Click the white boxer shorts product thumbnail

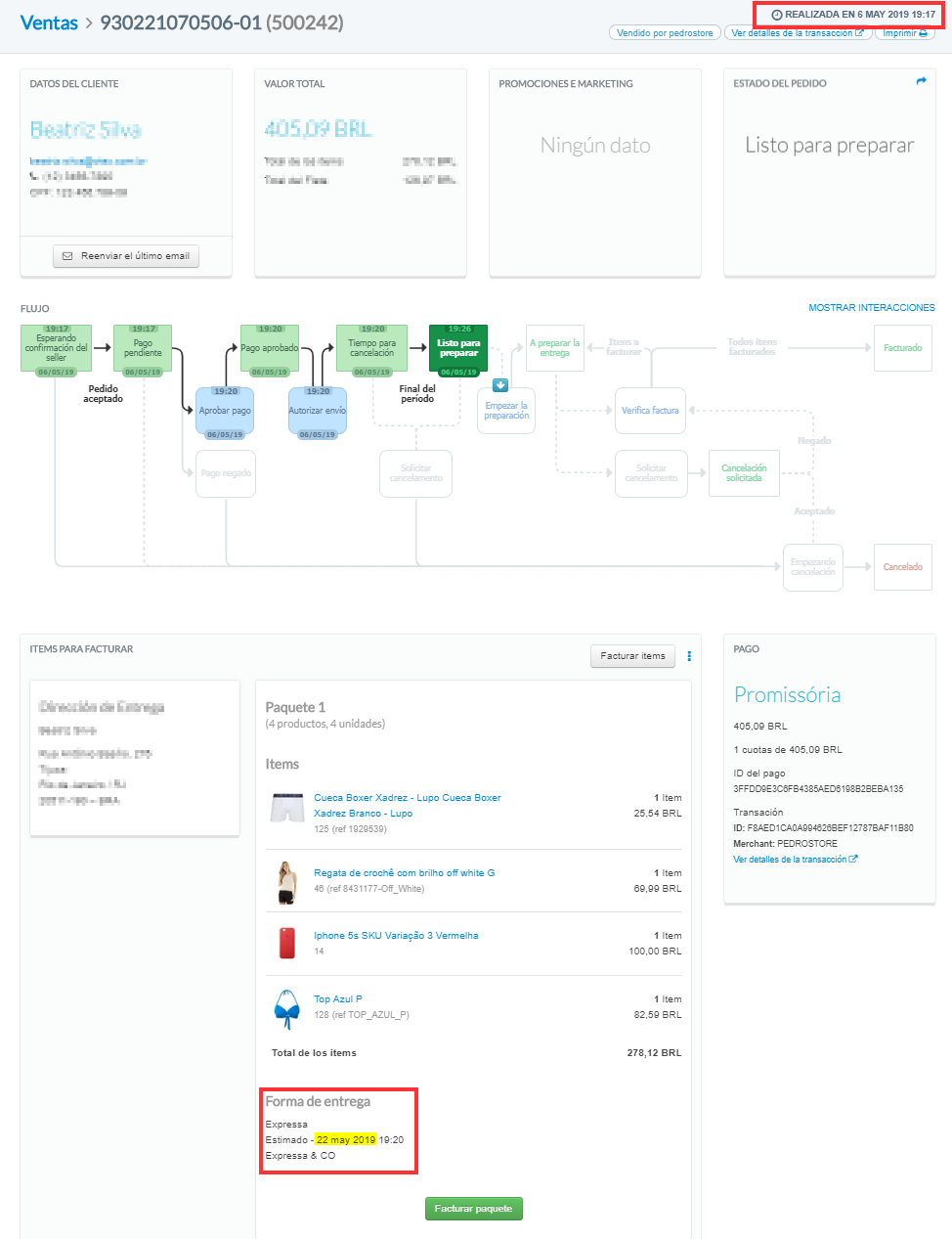tap(287, 808)
